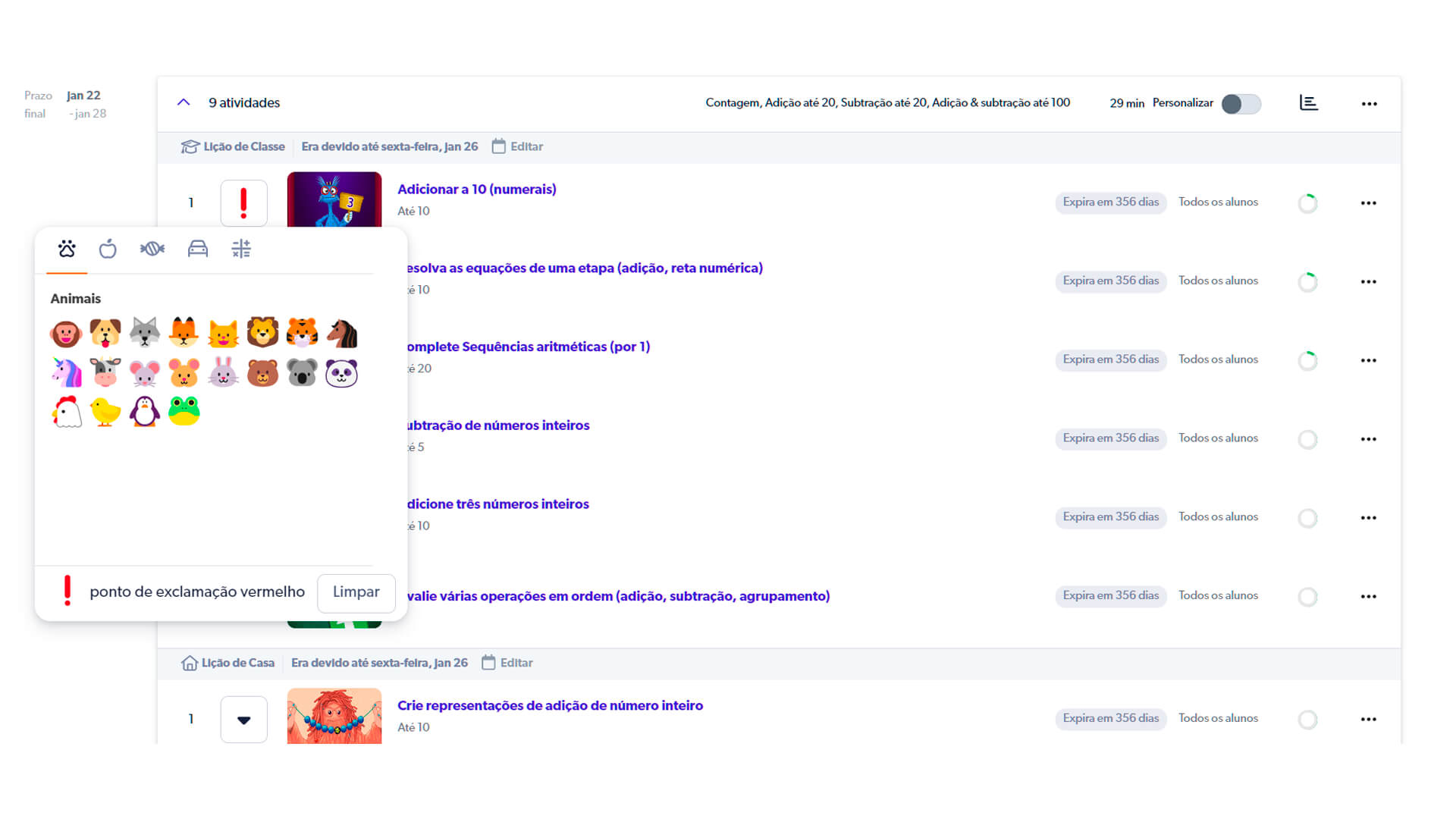Select the unicorn emoji in Animais

67,372
